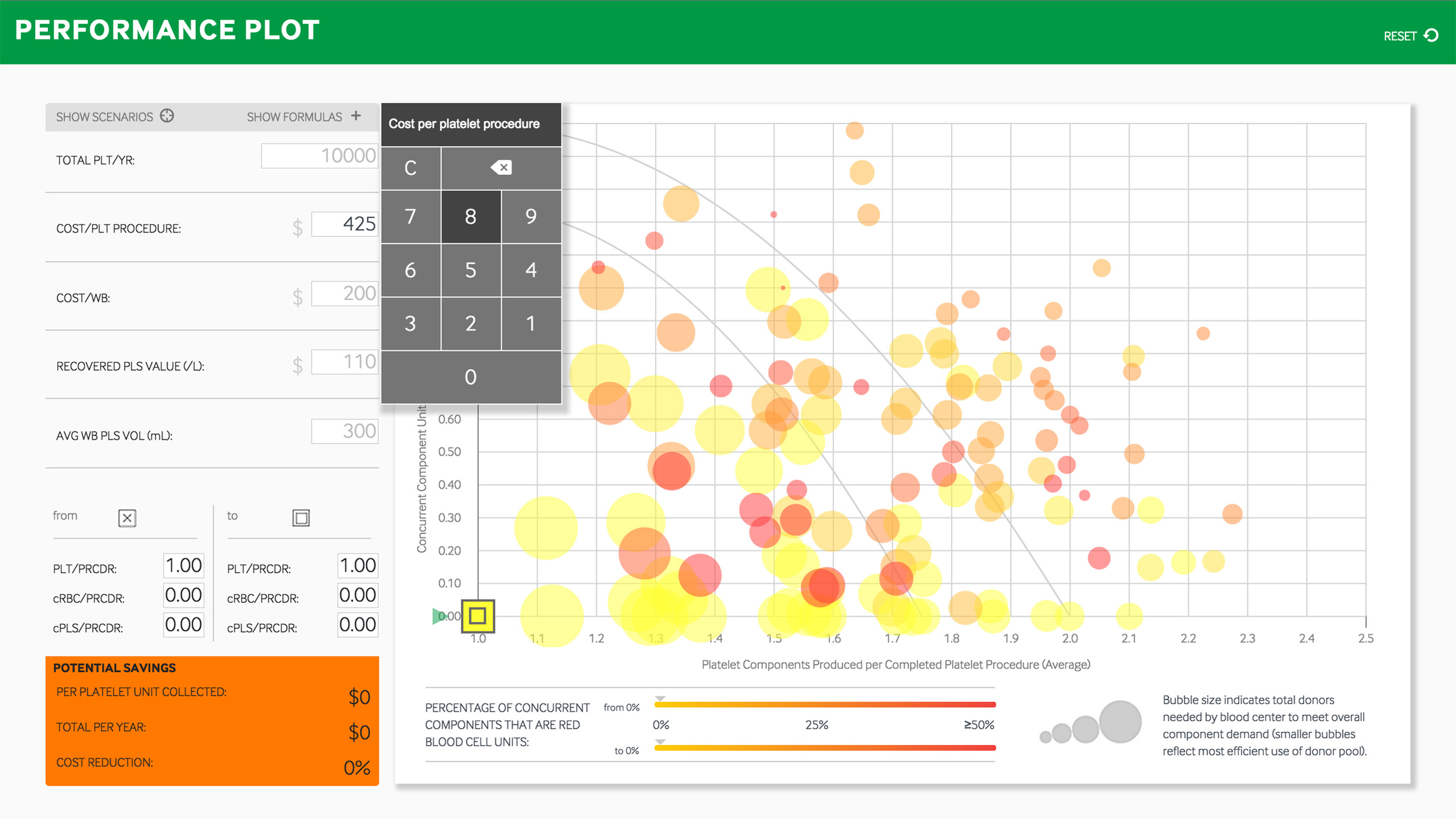1456x819 pixels.
Task: Click the 0.60 y-axis tick label
Action: point(450,419)
